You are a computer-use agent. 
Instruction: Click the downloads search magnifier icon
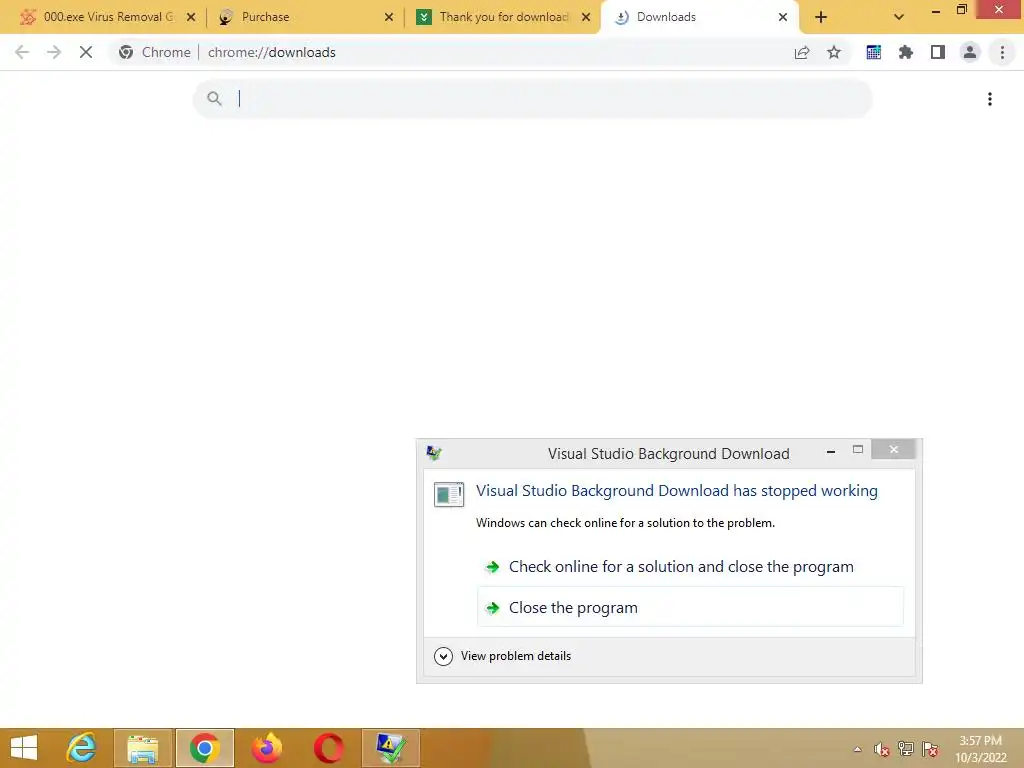[x=214, y=99]
